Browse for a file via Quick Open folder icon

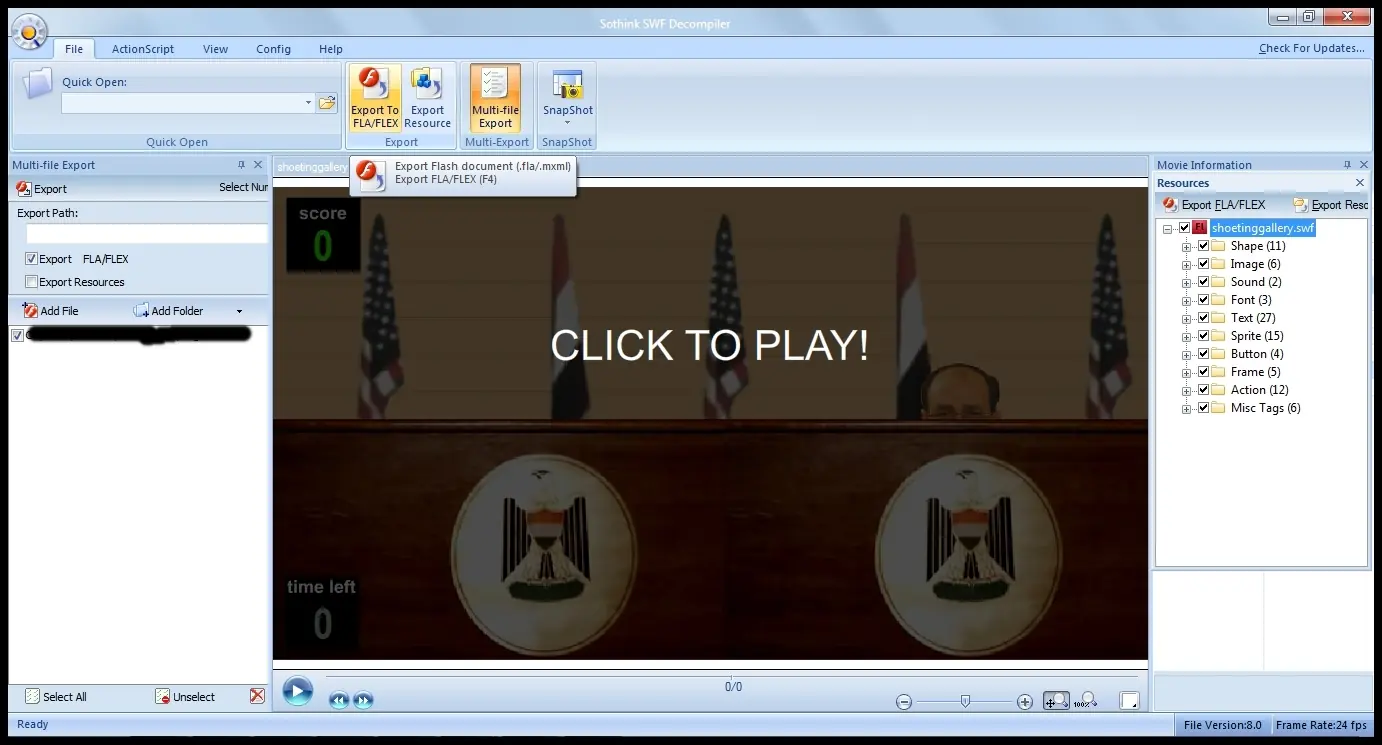coord(327,103)
